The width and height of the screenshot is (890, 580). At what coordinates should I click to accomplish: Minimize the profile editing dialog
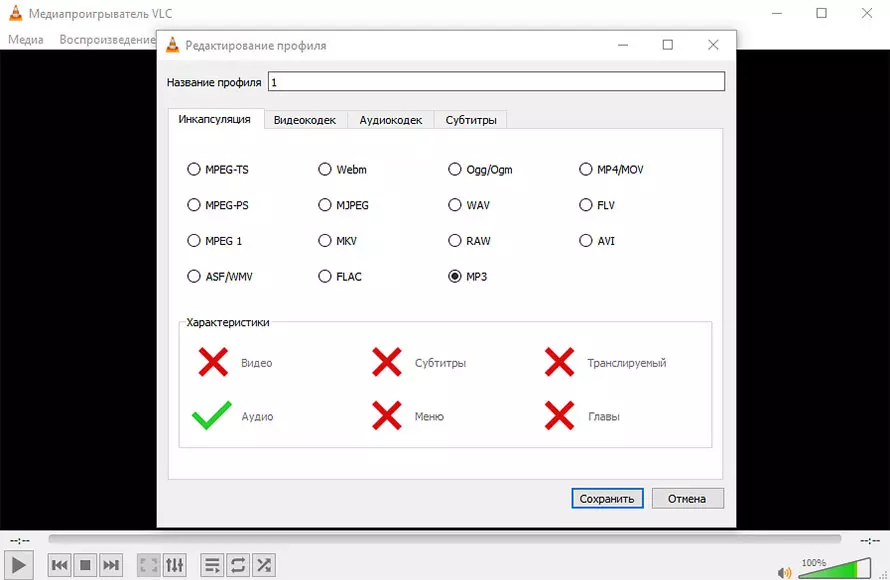(x=623, y=45)
